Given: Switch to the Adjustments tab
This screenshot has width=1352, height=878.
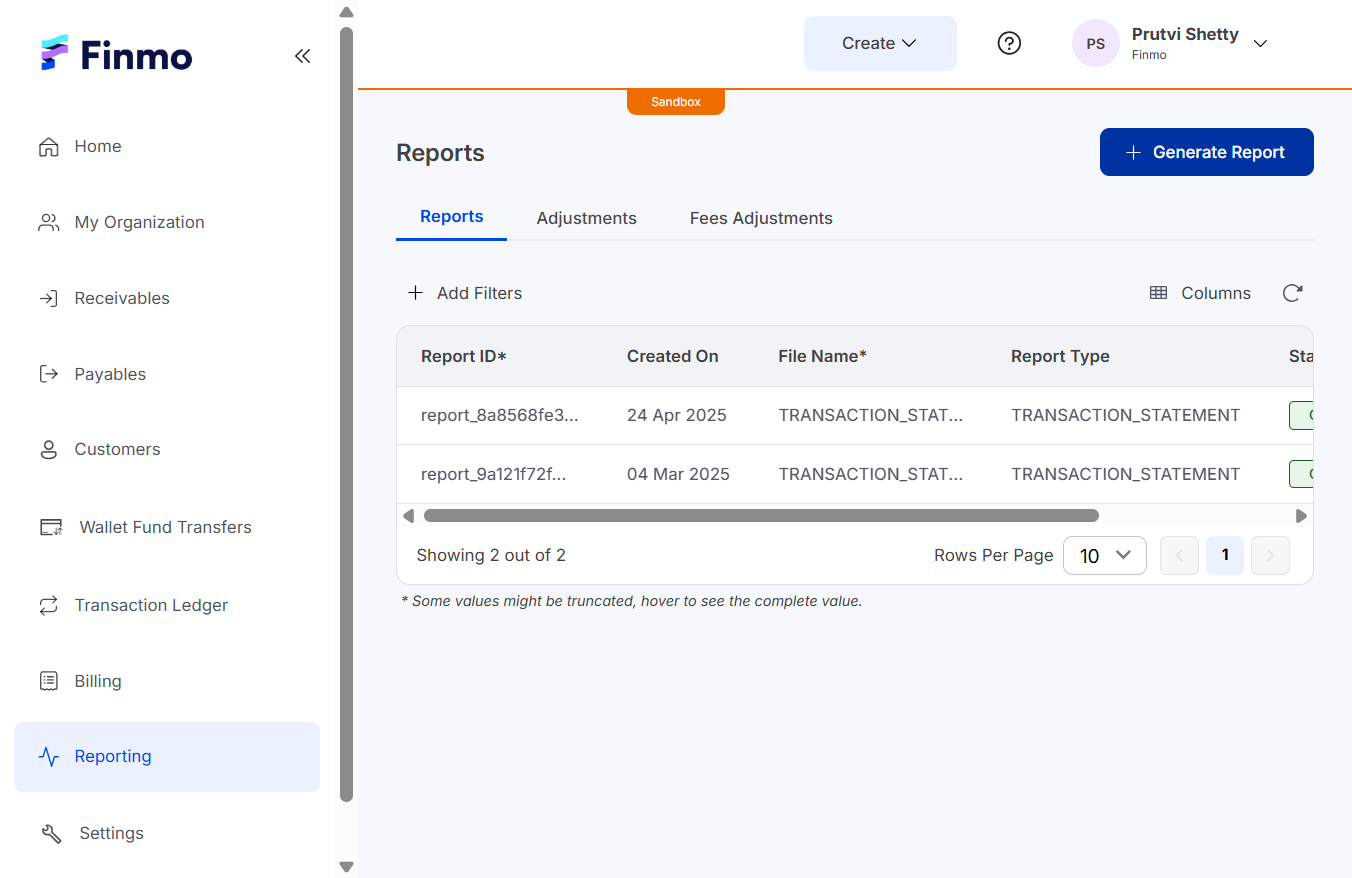Looking at the screenshot, I should point(587,218).
